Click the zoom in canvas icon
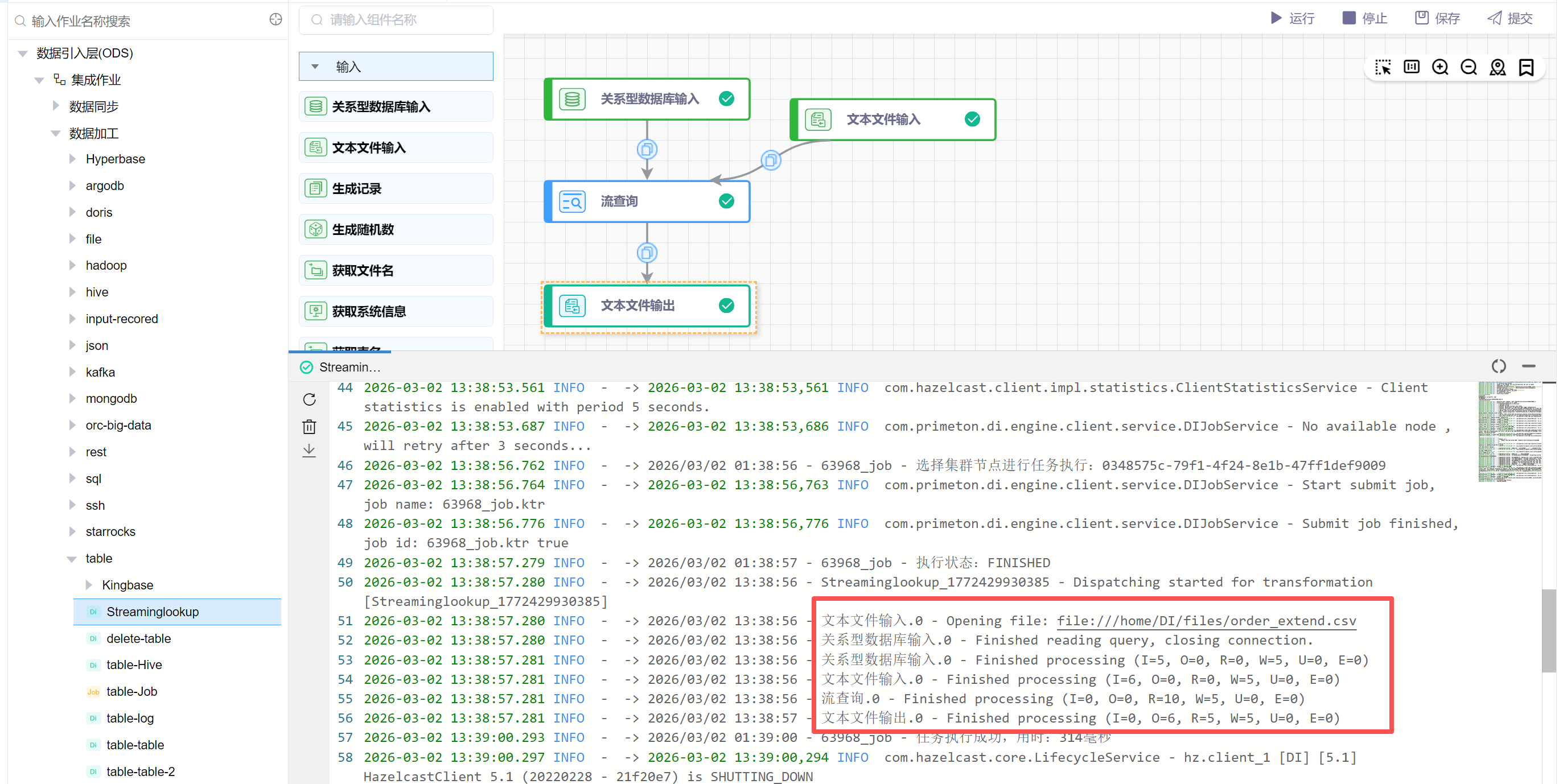1563x784 pixels. tap(1439, 67)
